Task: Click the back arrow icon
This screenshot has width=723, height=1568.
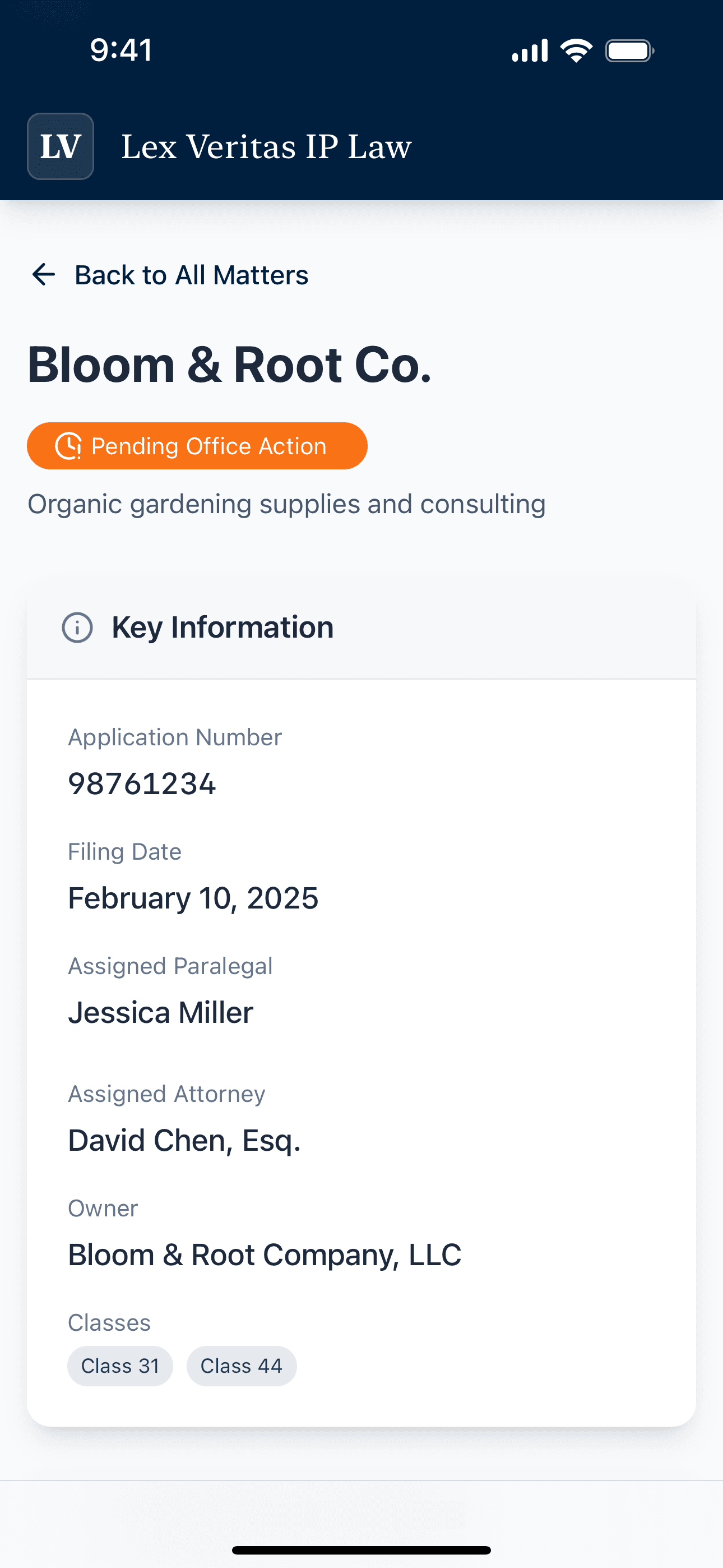Action: coord(43,275)
